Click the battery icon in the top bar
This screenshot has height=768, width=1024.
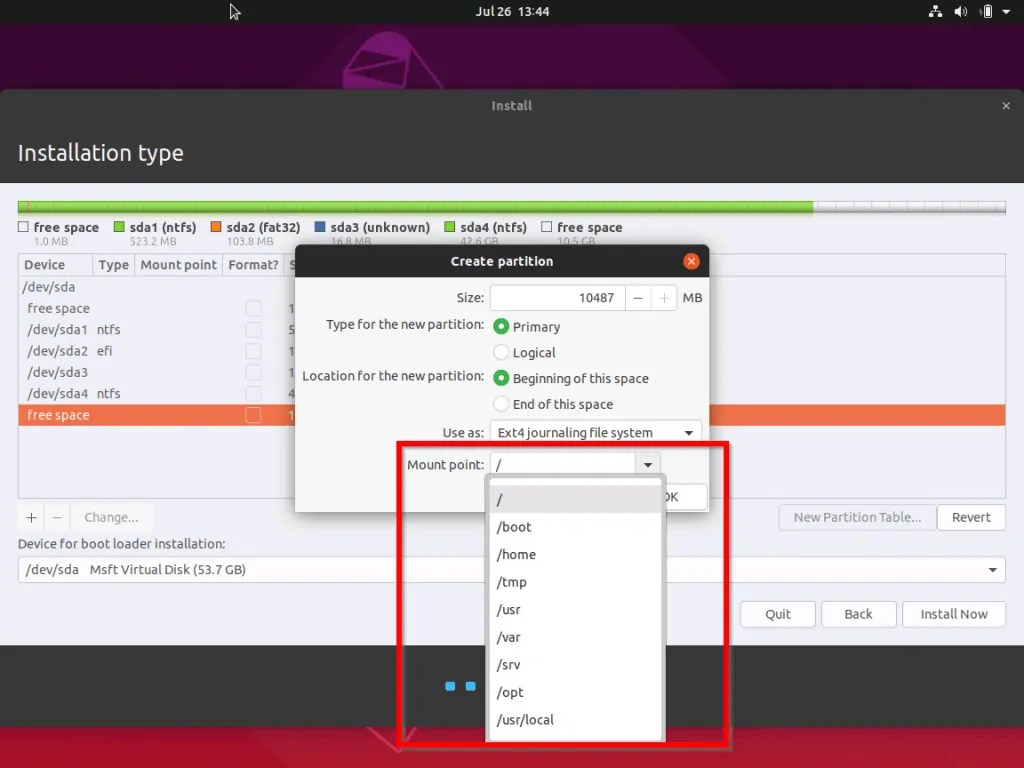point(986,11)
